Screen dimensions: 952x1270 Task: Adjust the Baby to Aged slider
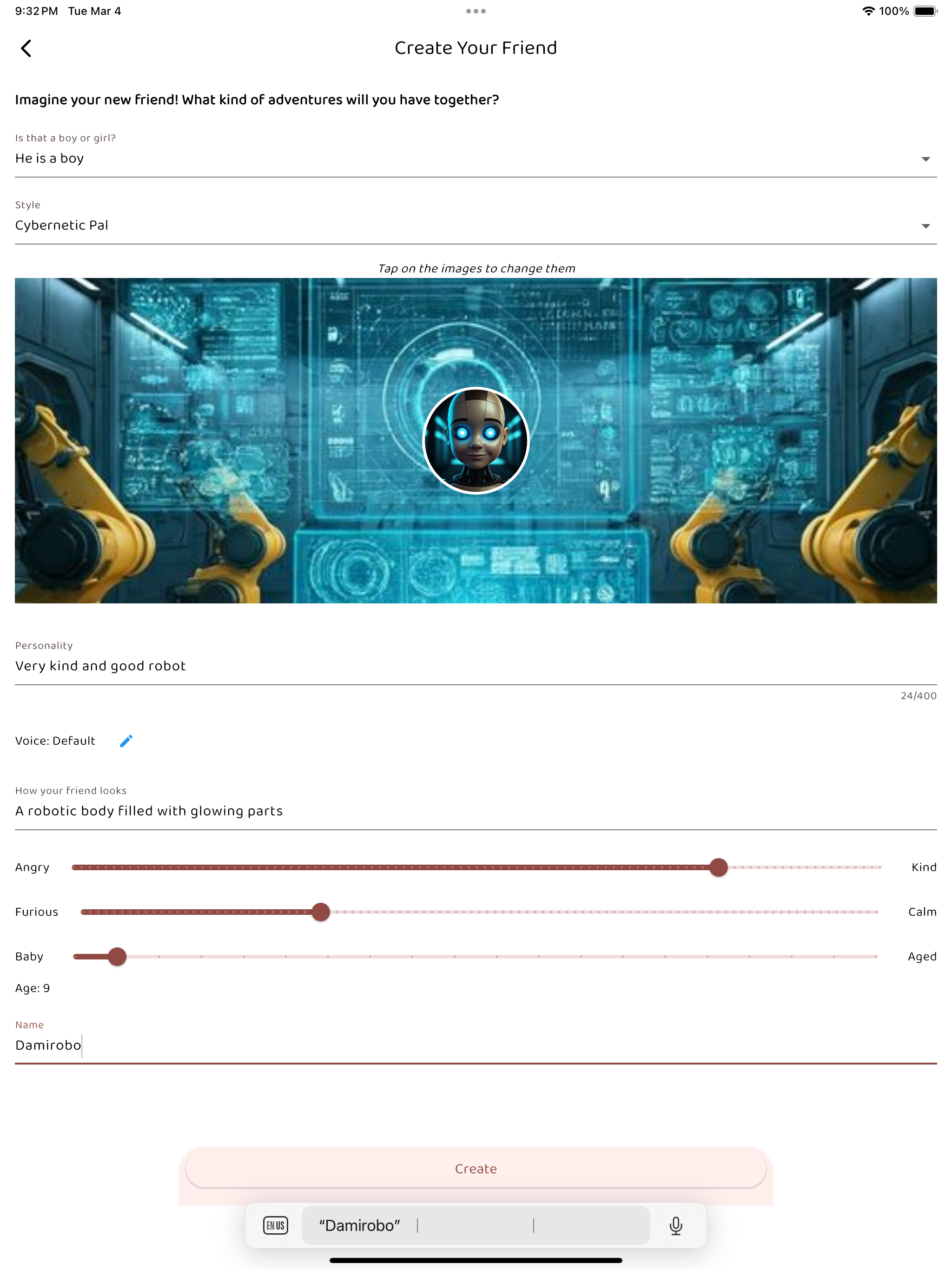click(476, 957)
